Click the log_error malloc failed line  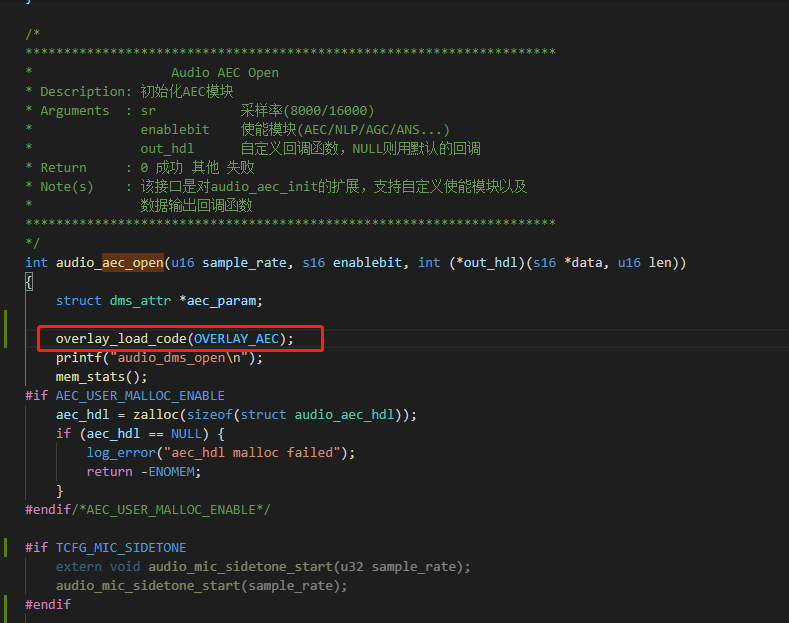pos(221,453)
